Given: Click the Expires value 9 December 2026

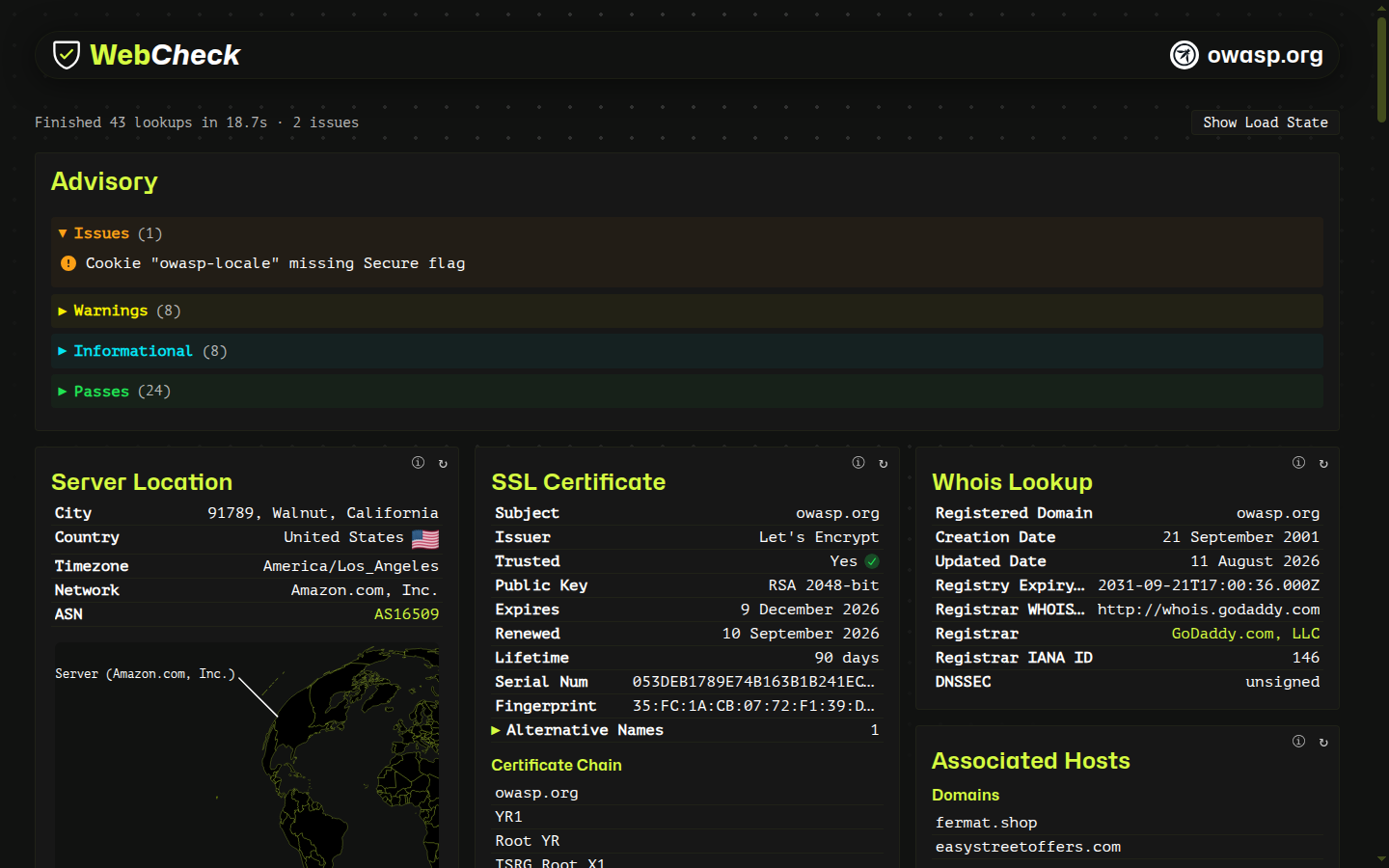Looking at the screenshot, I should tap(810, 610).
